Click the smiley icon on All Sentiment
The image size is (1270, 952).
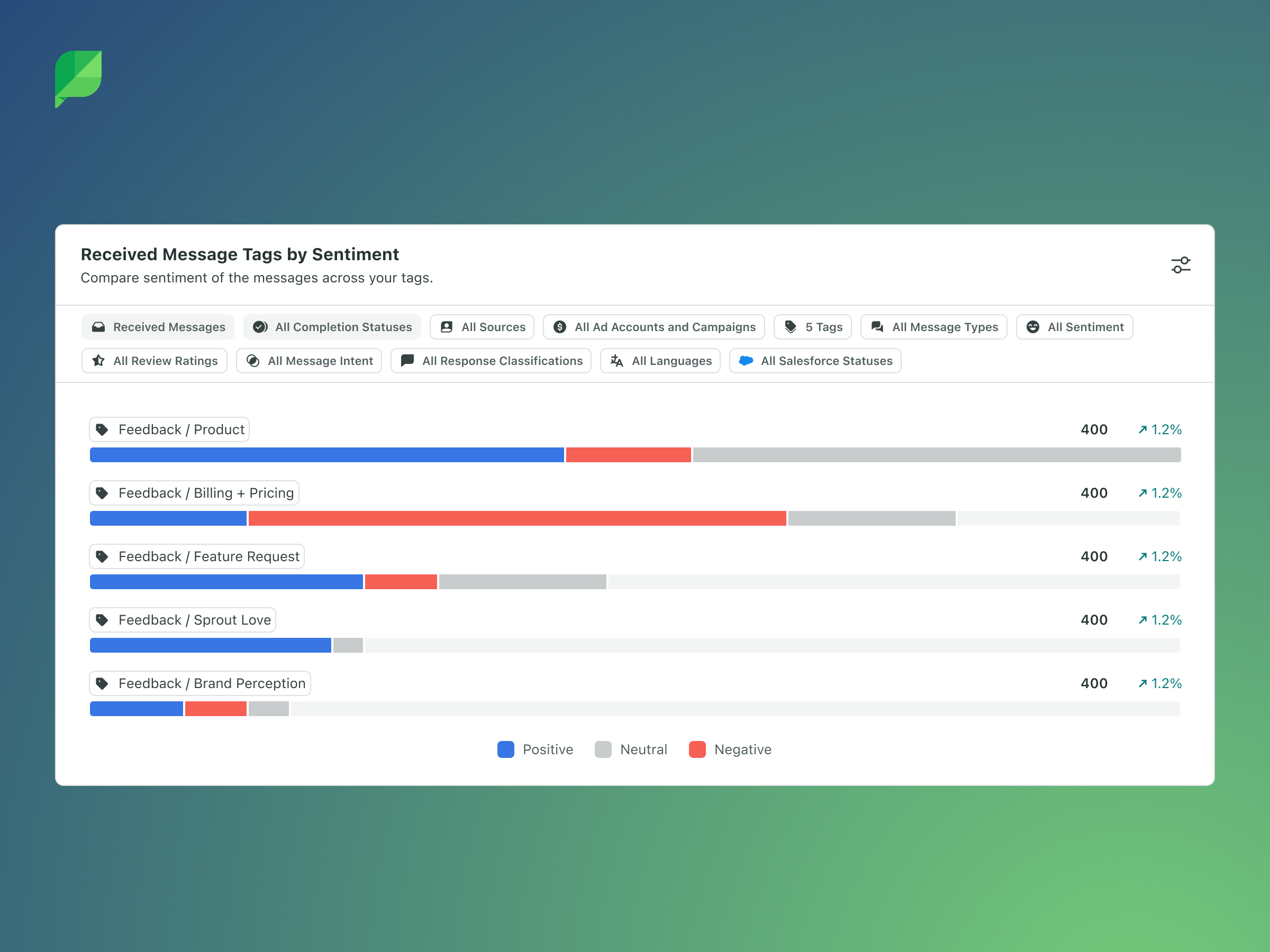(1032, 327)
